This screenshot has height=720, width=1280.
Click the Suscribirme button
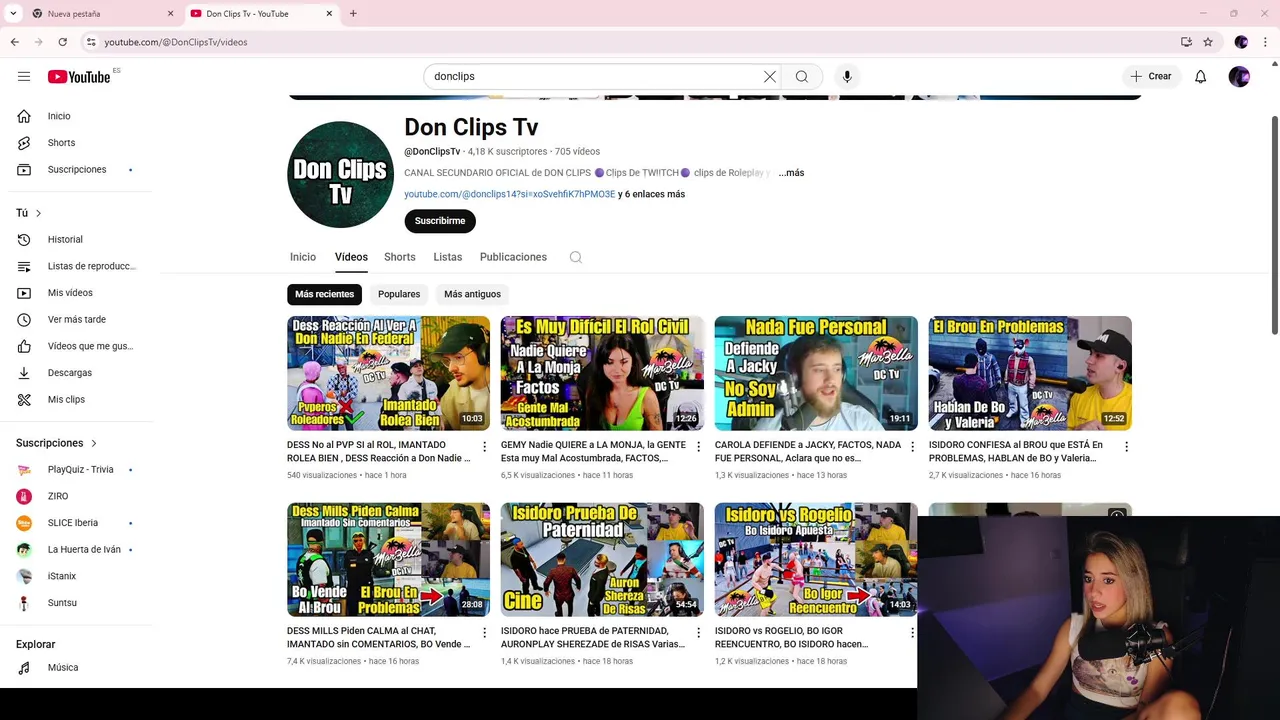[440, 221]
